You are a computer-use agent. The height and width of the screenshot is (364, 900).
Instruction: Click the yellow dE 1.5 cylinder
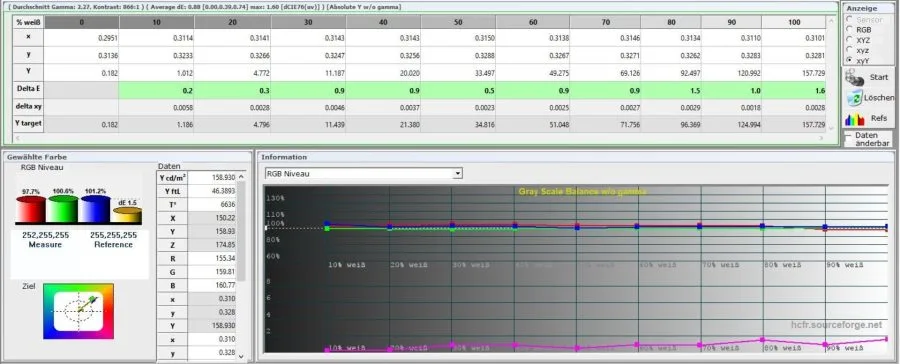(127, 215)
